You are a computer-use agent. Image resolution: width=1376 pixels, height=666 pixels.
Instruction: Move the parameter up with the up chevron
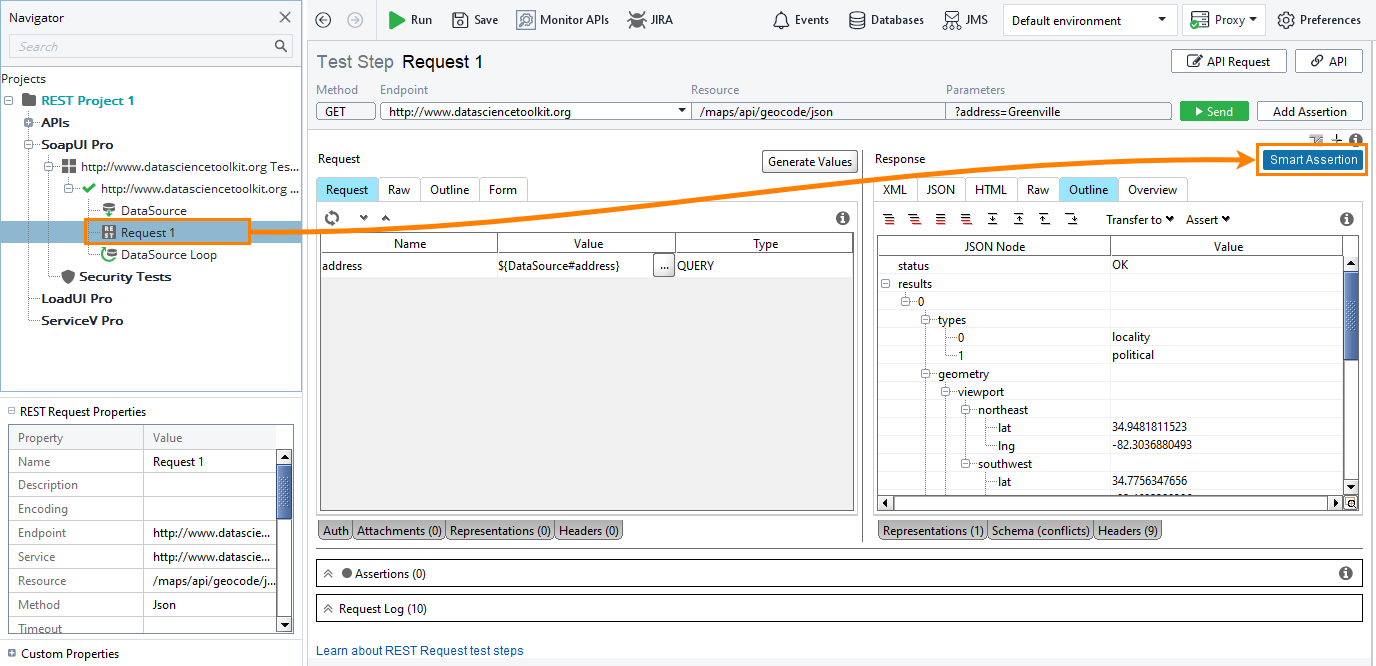pyautogui.click(x=385, y=218)
